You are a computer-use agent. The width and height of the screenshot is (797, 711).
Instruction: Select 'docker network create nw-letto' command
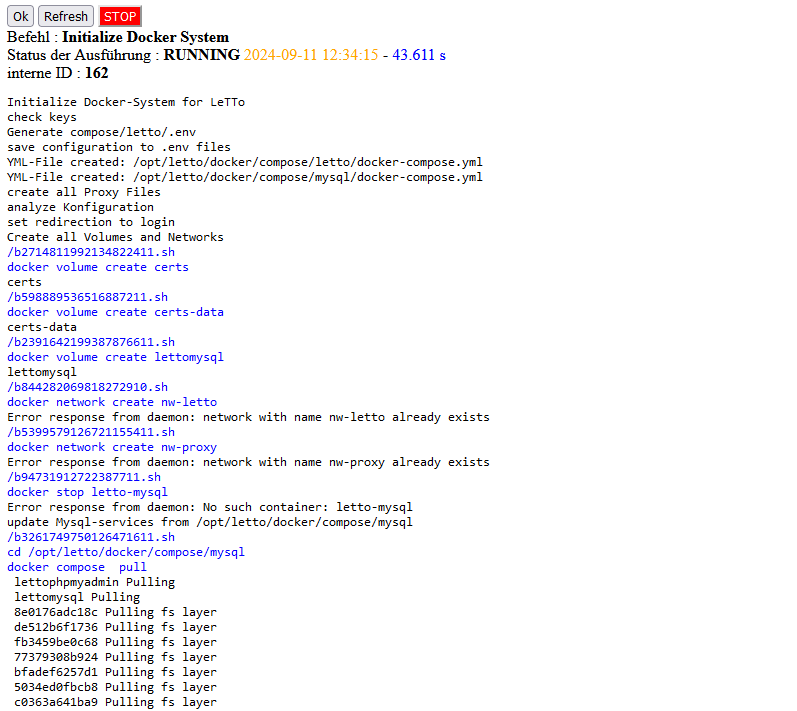[x=112, y=402]
